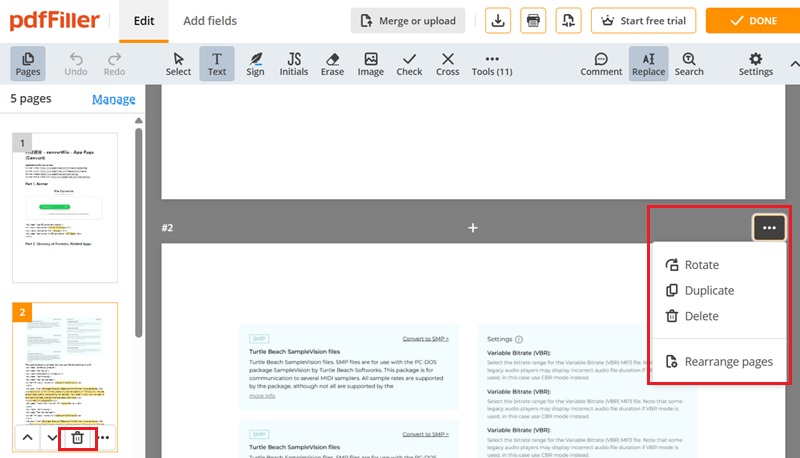The width and height of the screenshot is (800, 458).
Task: Toggle the Pages panel button
Action: click(28, 64)
